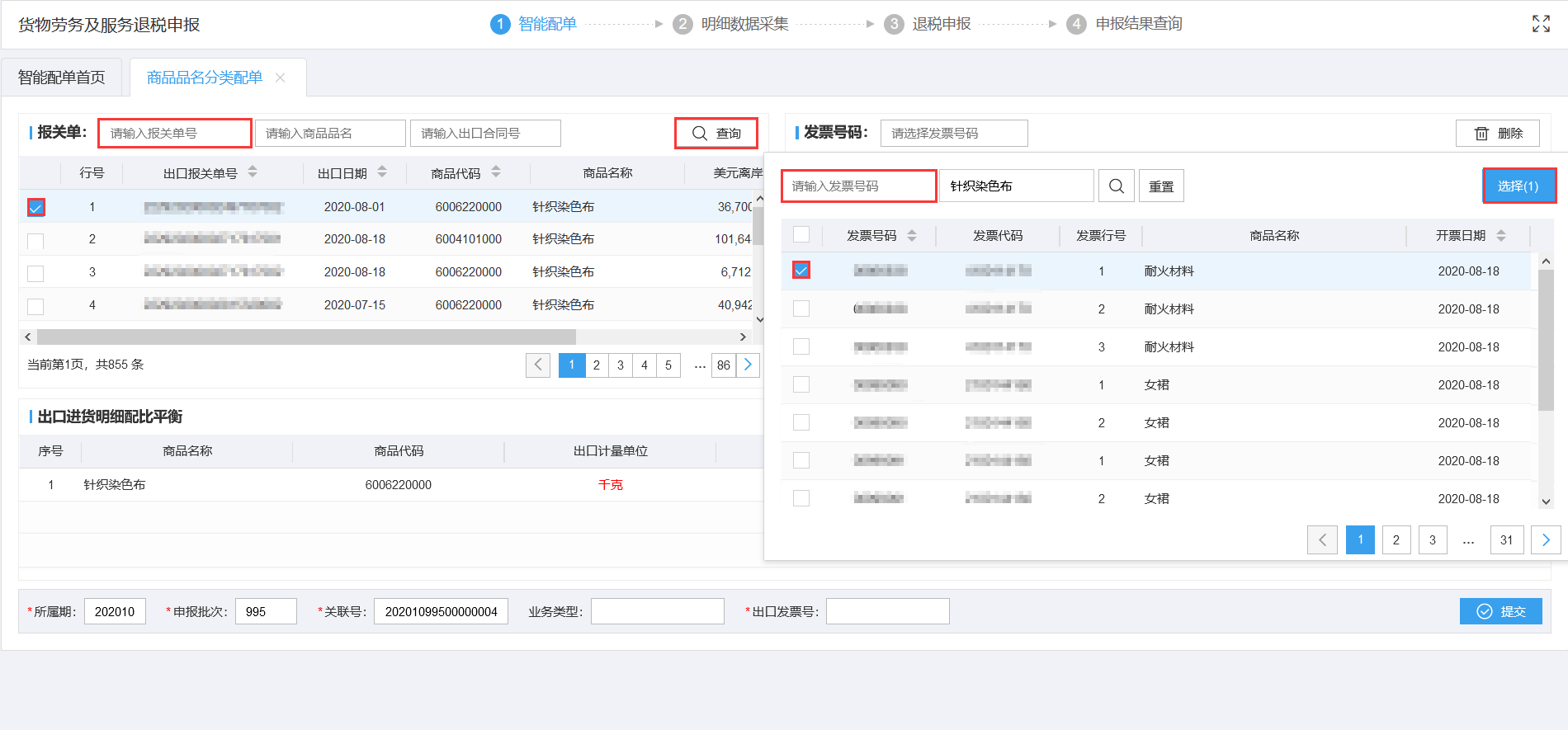
Task: Go to step 2 明细数据采集
Action: 731,24
